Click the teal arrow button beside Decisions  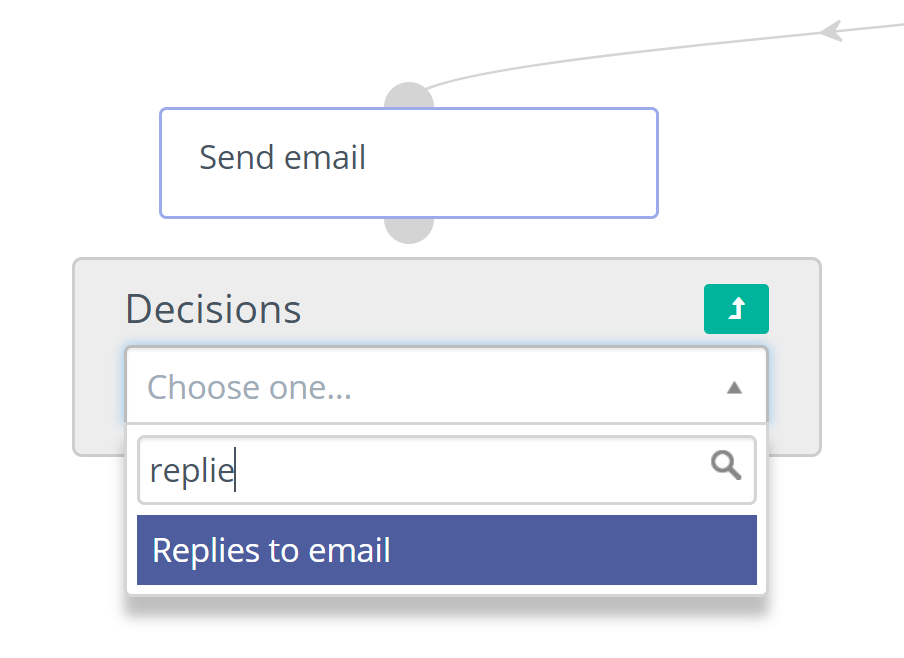coord(736,309)
